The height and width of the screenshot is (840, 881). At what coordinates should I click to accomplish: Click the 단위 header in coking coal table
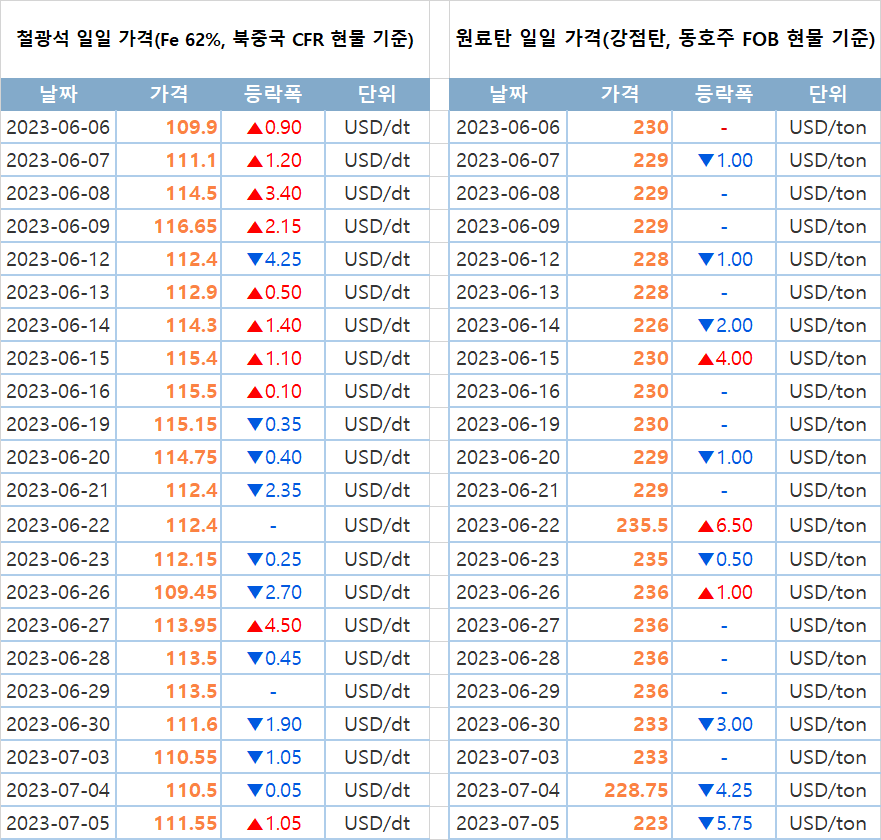[x=827, y=95]
